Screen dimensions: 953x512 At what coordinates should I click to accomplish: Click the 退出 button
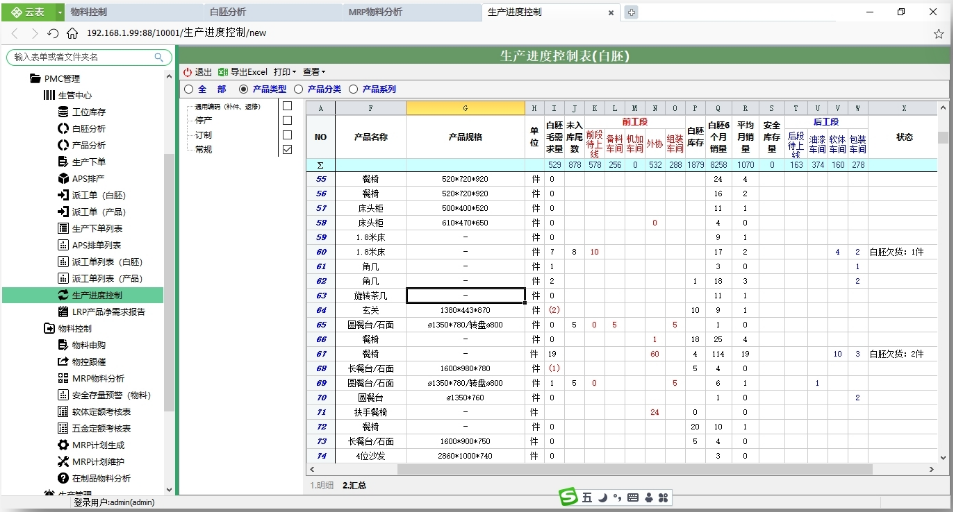pyautogui.click(x=198, y=72)
